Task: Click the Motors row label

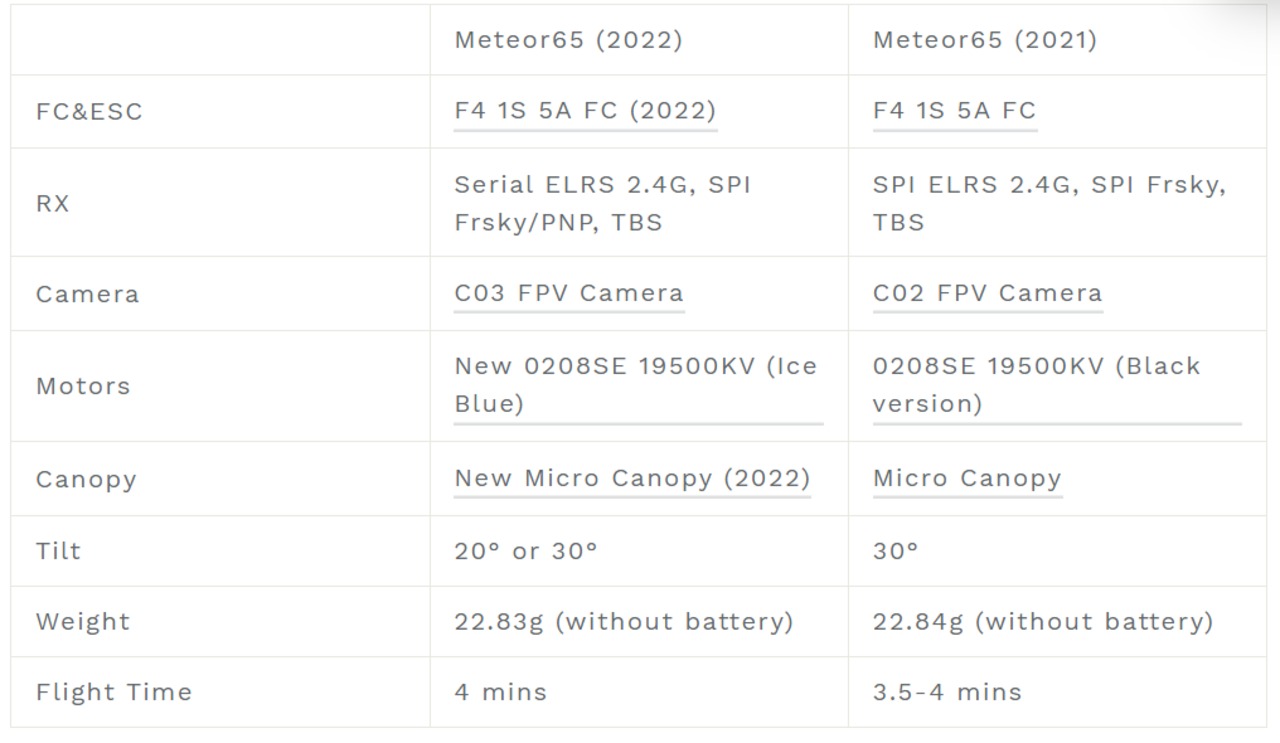Action: pyautogui.click(x=83, y=386)
